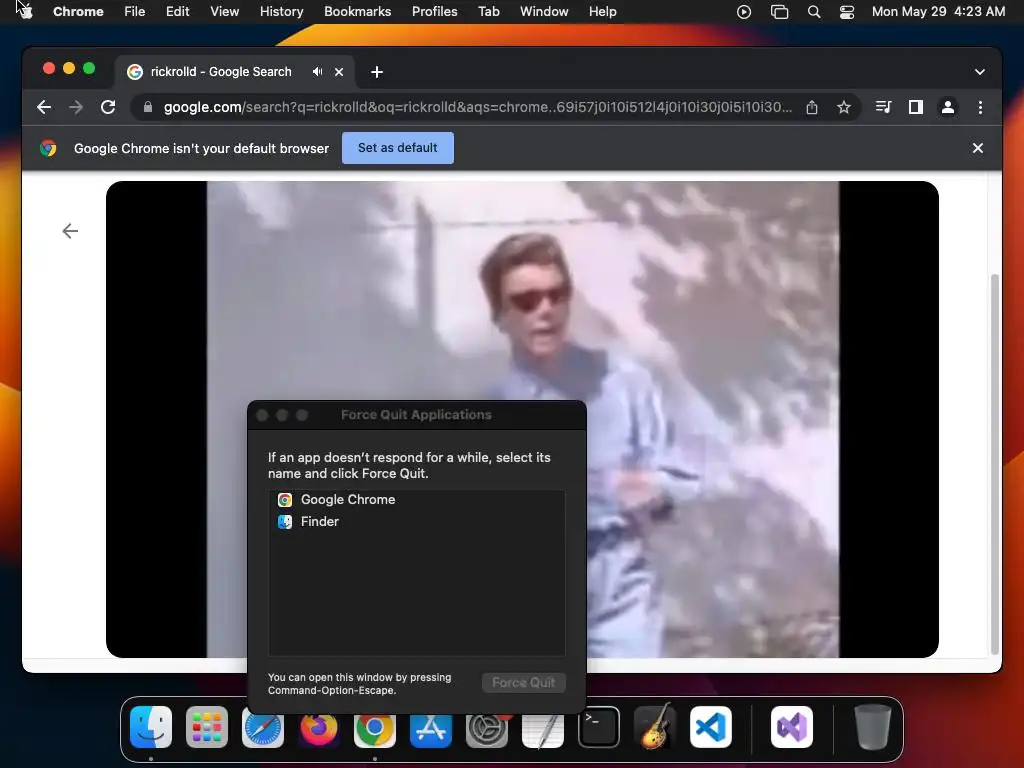Click the Now Playing icon in menu bar
This screenshot has width=1024, height=768.
point(744,12)
